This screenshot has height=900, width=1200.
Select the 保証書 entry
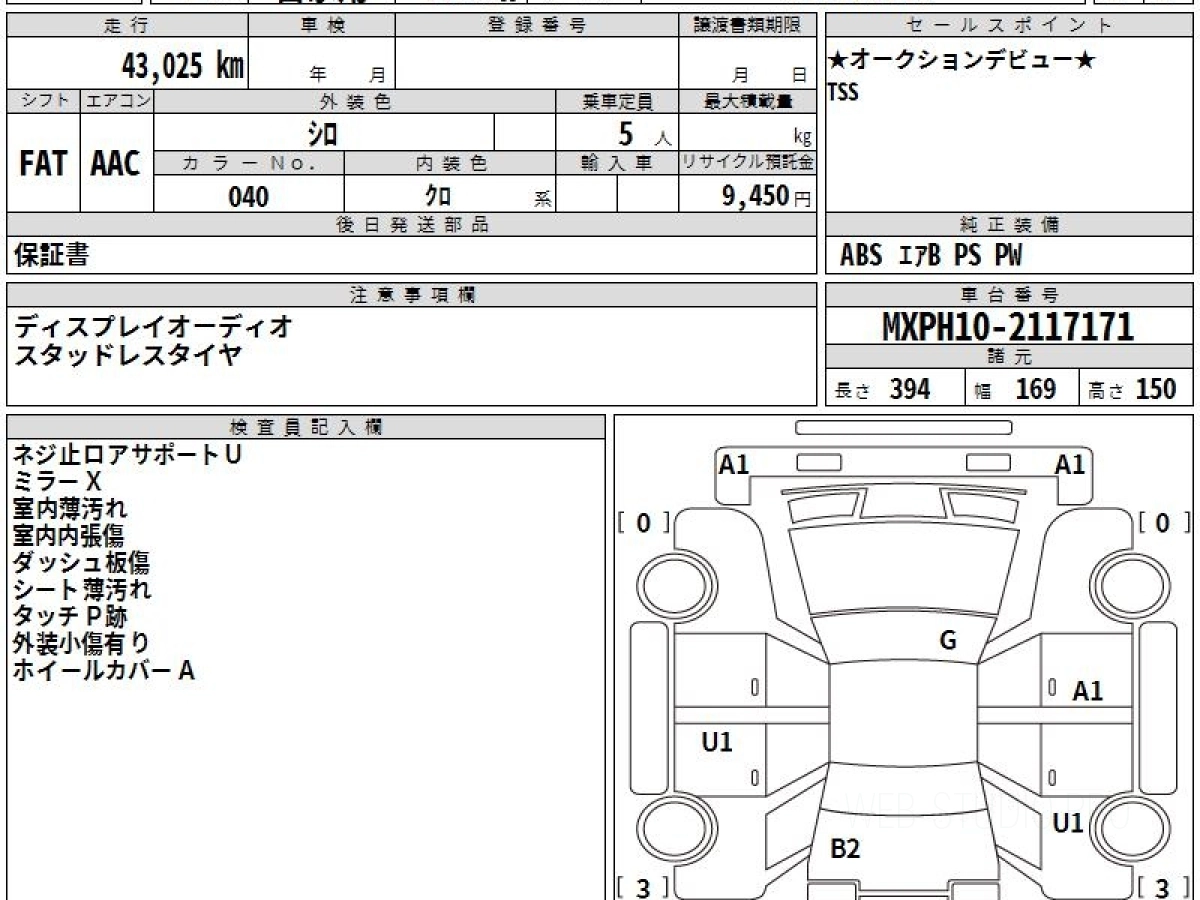(51, 255)
